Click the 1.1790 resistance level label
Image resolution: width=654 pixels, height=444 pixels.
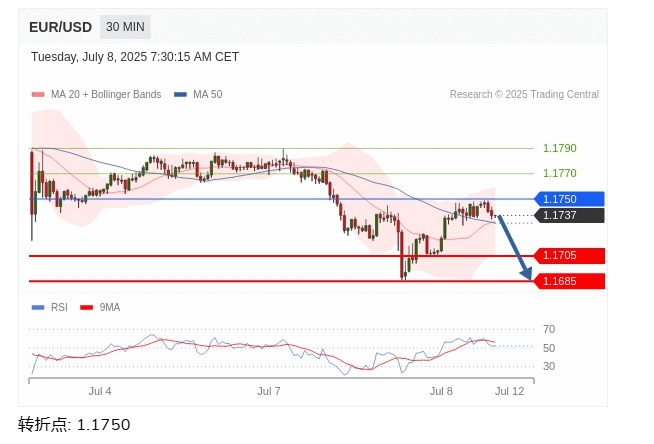click(559, 148)
